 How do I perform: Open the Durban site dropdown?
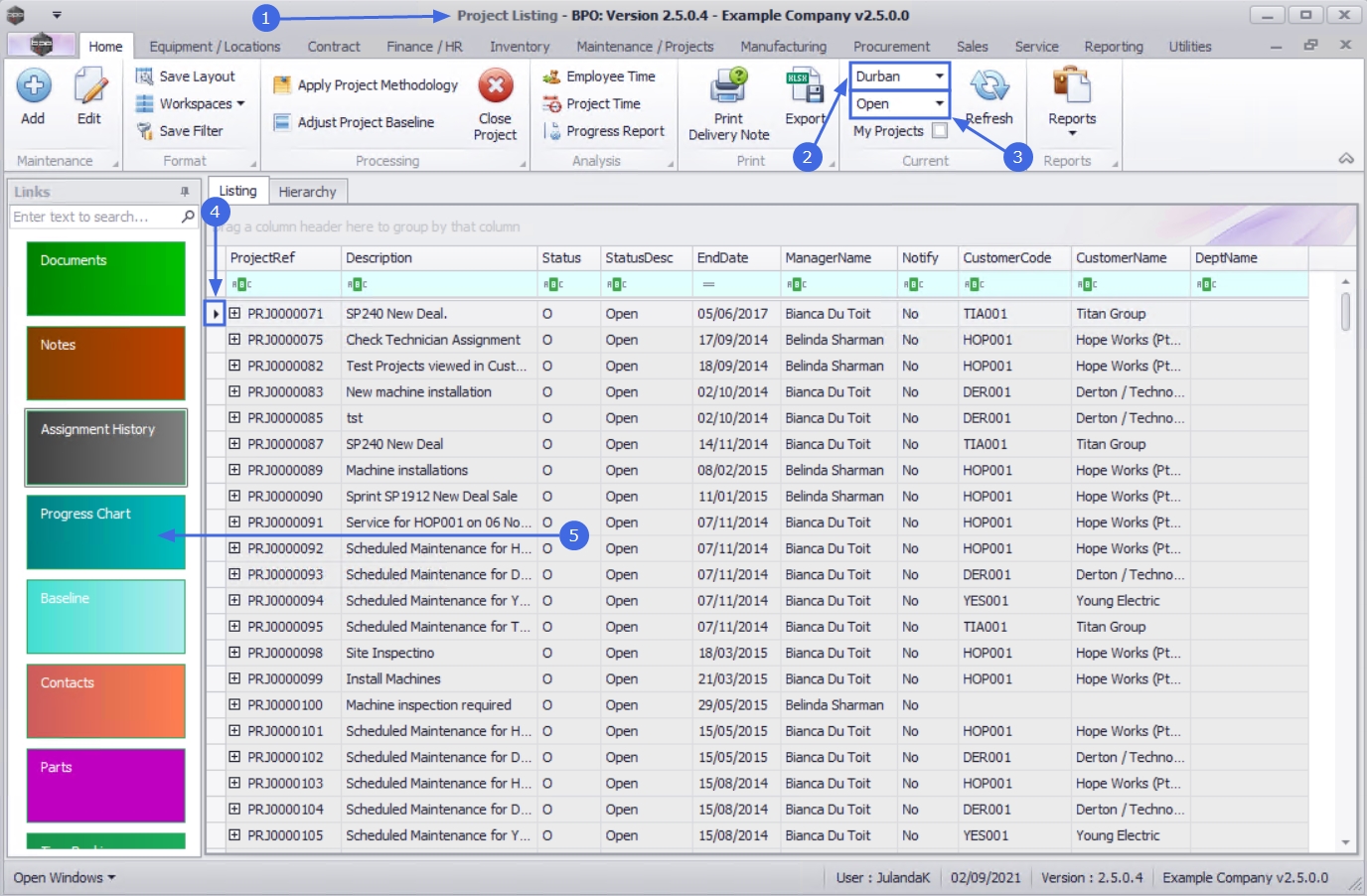939,76
